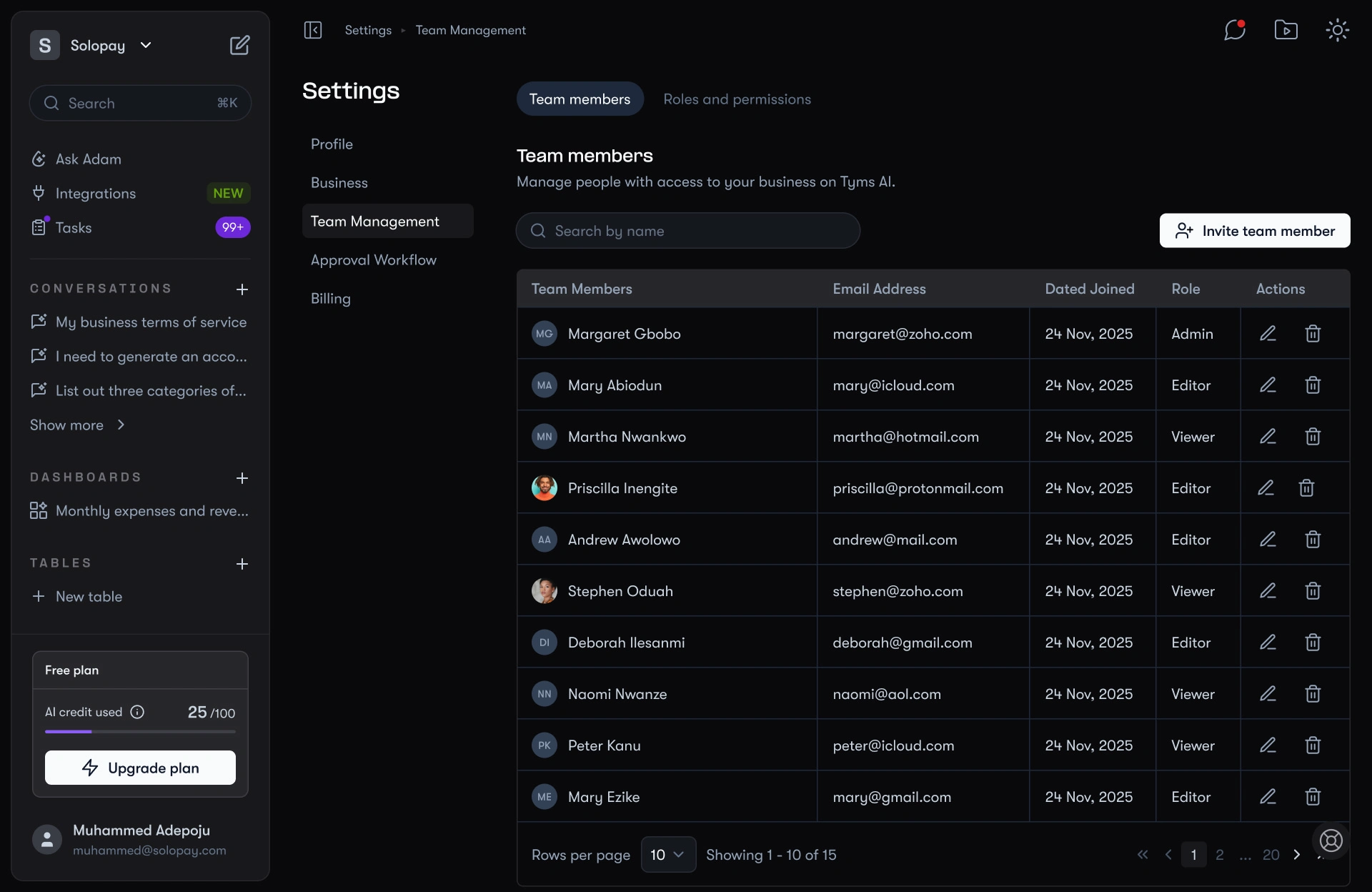
Task: Click the new chat compose icon
Action: [239, 45]
